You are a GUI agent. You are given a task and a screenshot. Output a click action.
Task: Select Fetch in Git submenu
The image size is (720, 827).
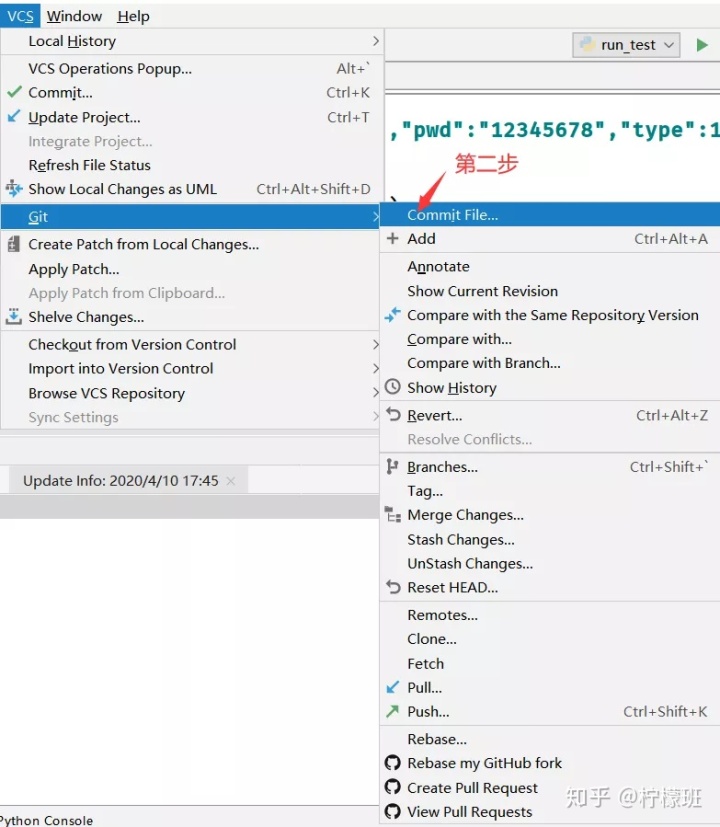(x=550, y=663)
